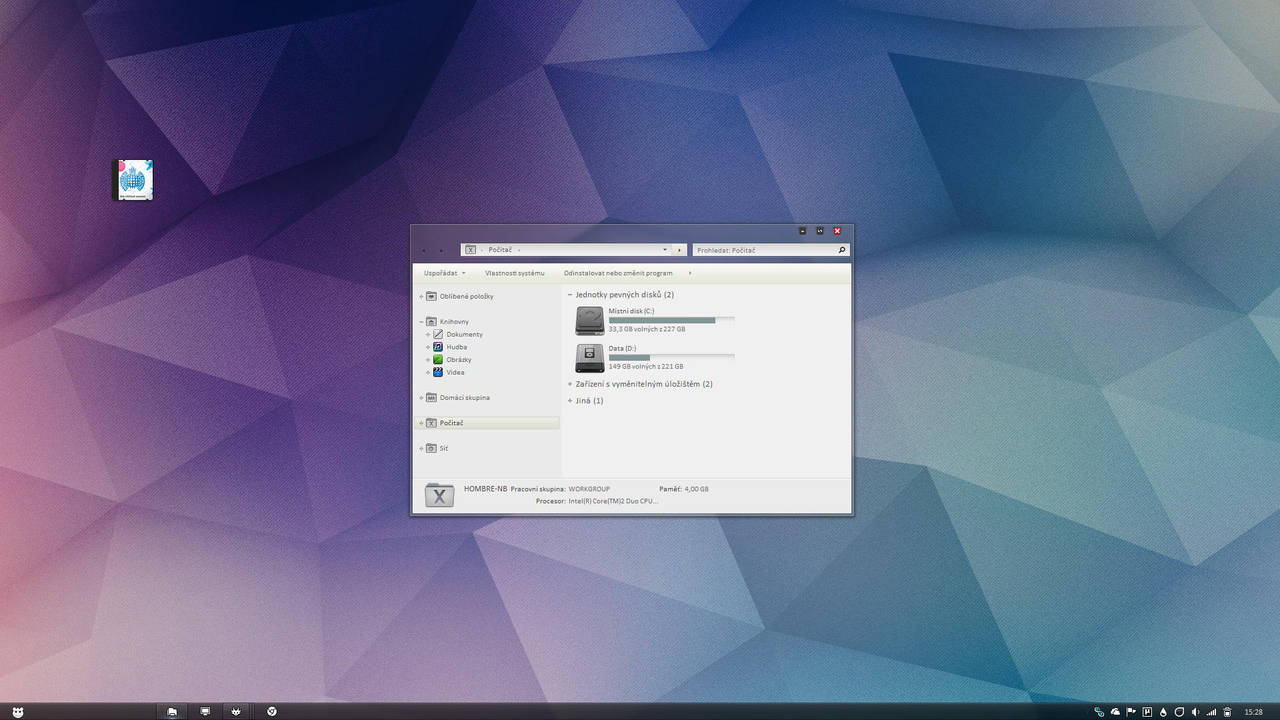Select the Dokumenty library icon
The image size is (1280, 720).
pos(438,334)
